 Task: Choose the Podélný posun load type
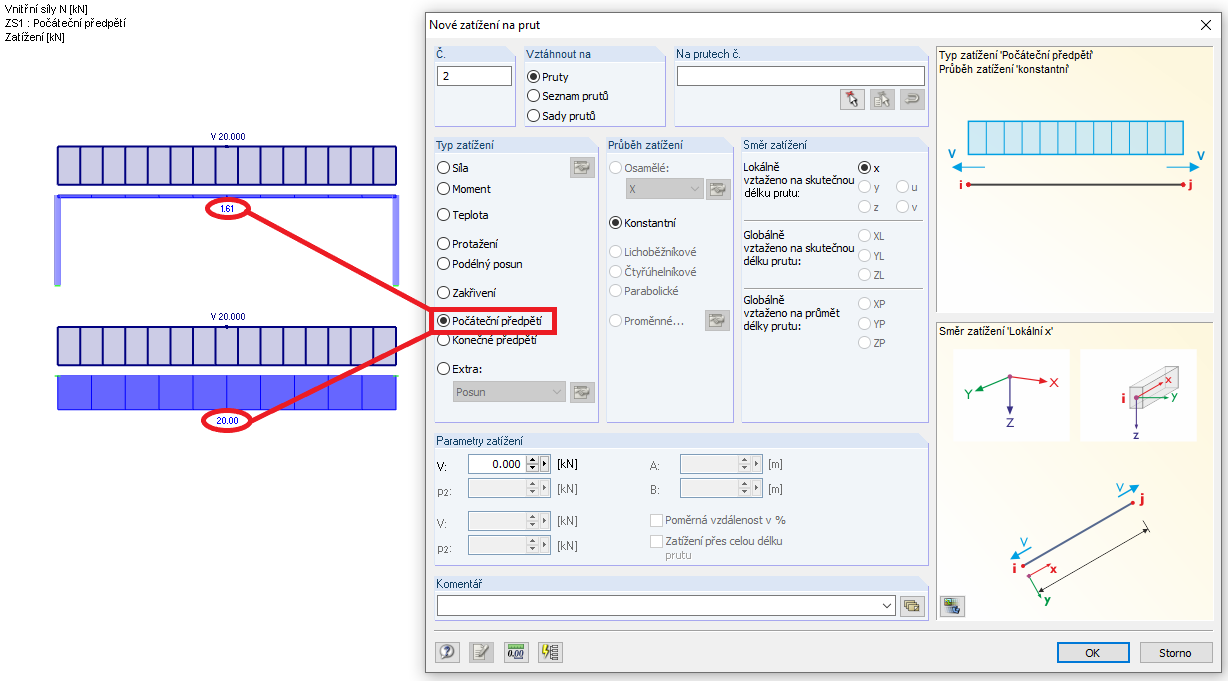(x=443, y=264)
